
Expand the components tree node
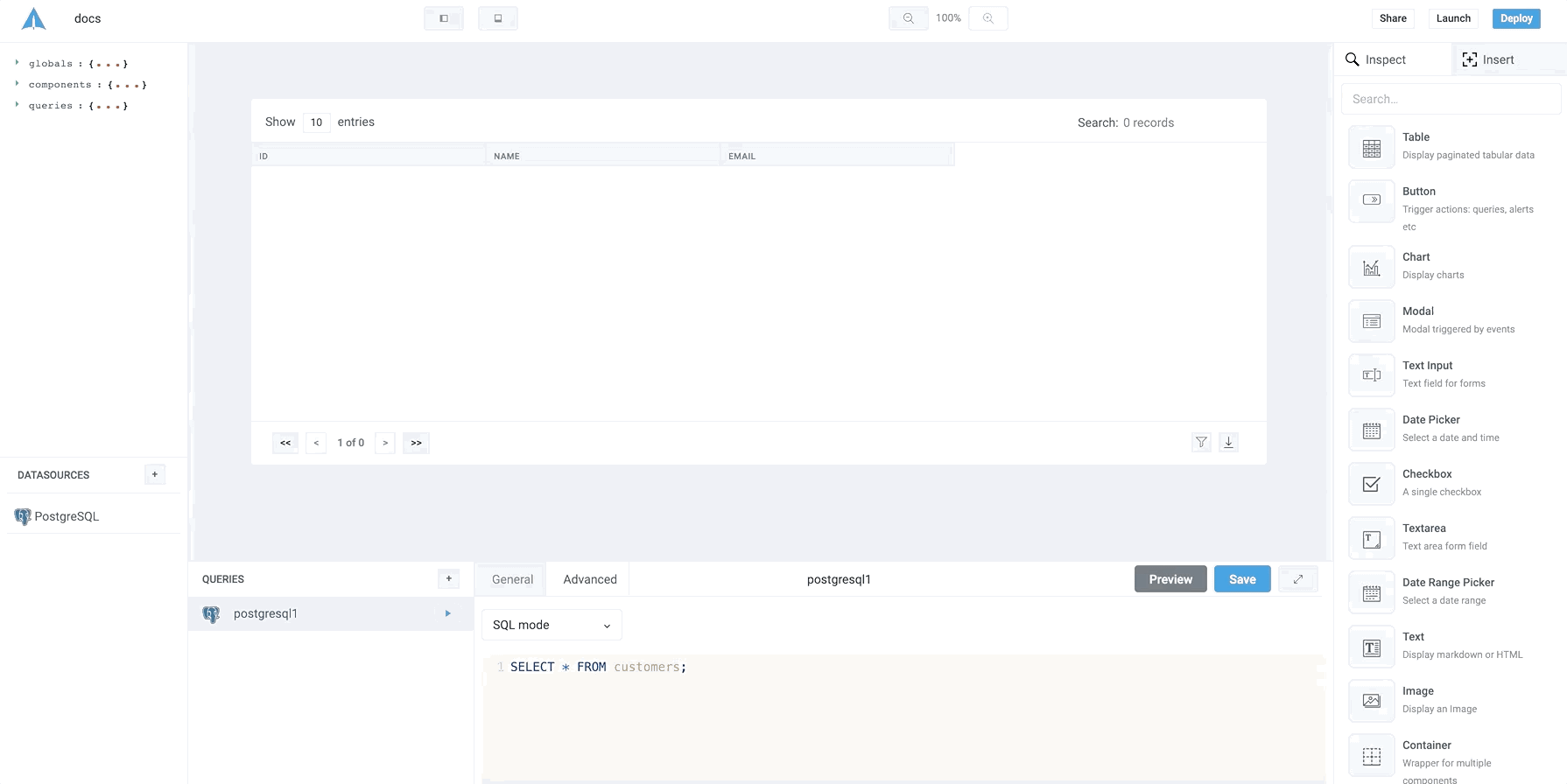pos(17,84)
